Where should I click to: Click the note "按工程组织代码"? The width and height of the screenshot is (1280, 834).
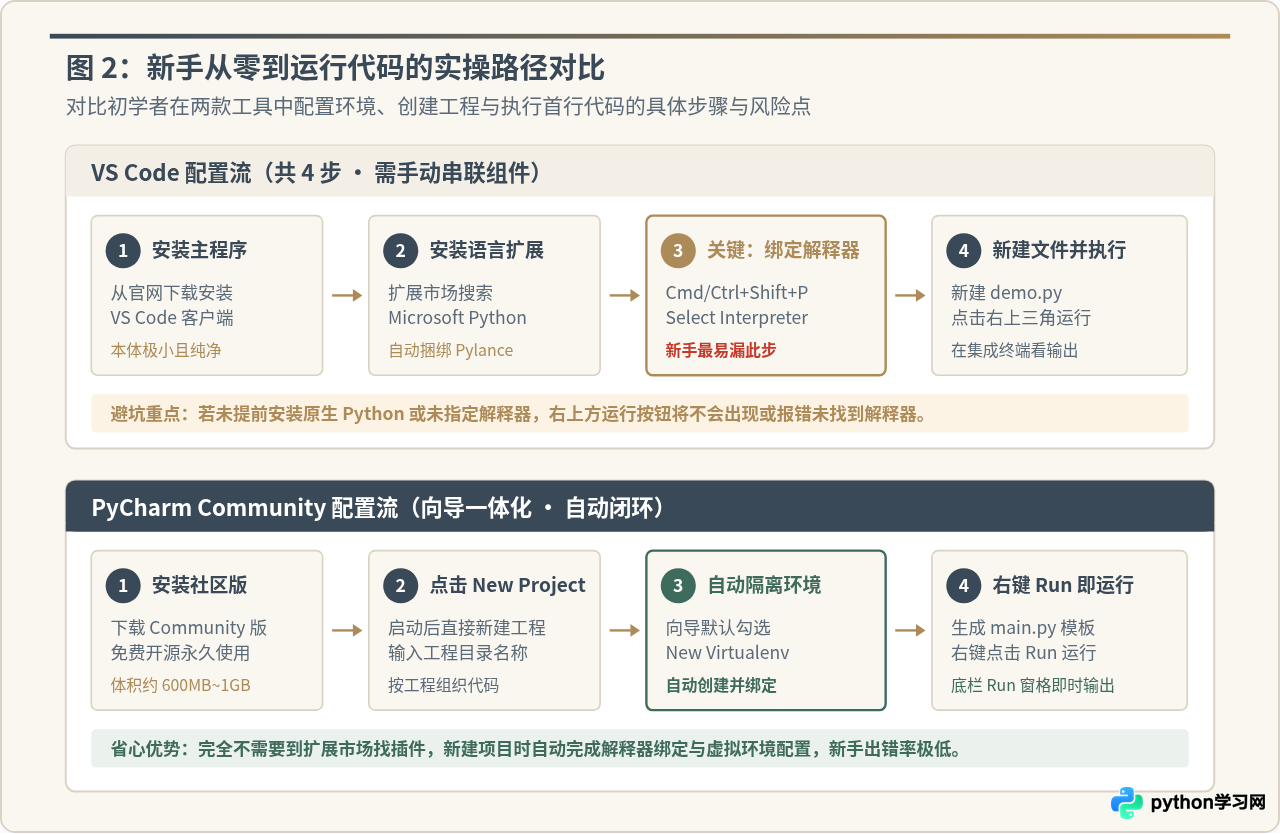[x=443, y=685]
